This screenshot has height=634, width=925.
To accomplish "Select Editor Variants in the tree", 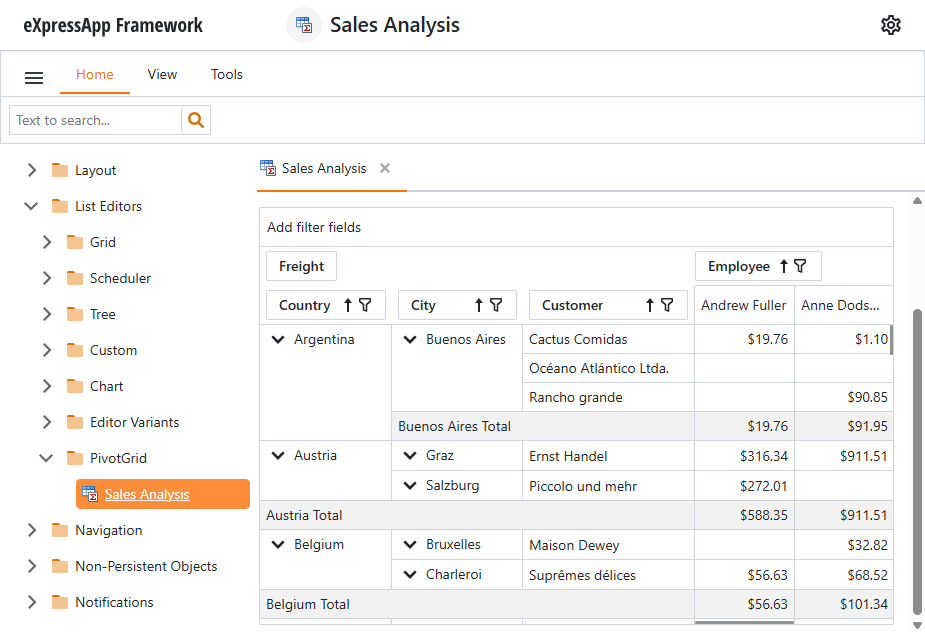I will pos(135,422).
